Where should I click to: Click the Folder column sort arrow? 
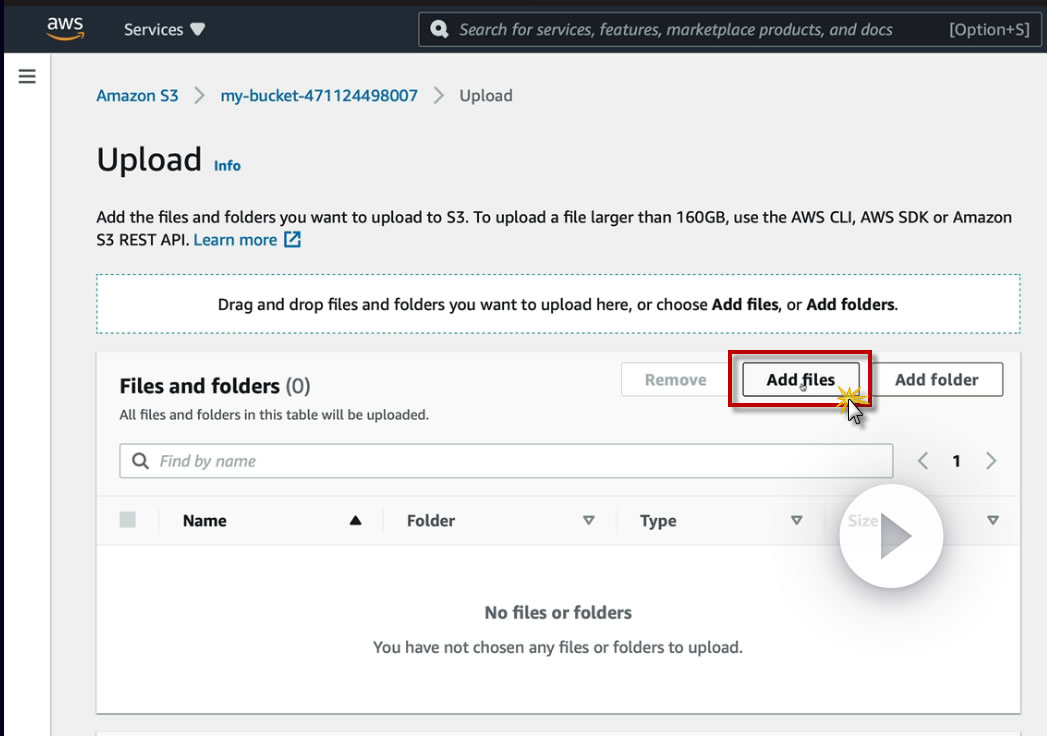click(589, 520)
